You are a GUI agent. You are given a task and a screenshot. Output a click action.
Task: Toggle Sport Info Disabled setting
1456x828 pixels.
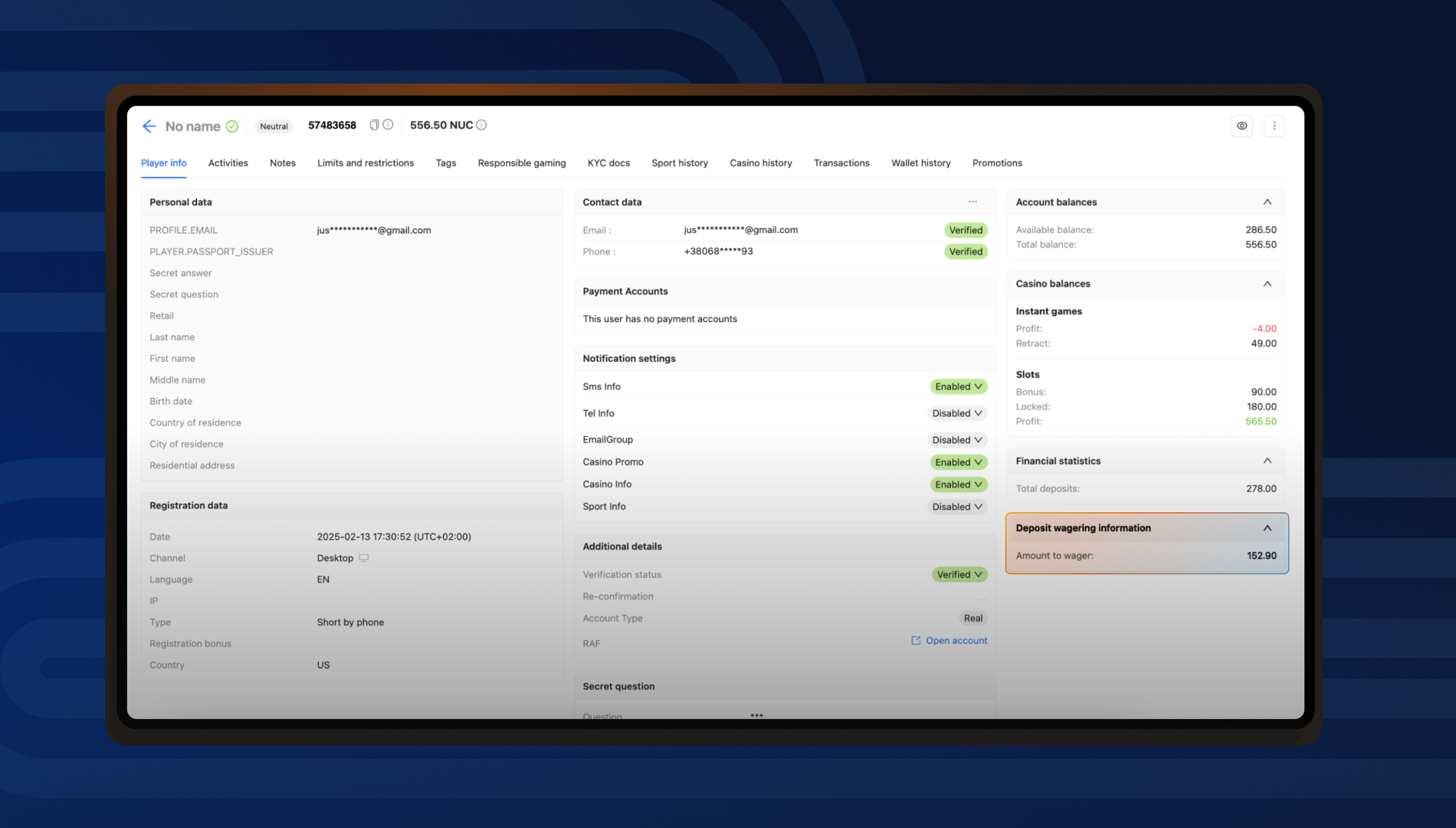pos(956,507)
